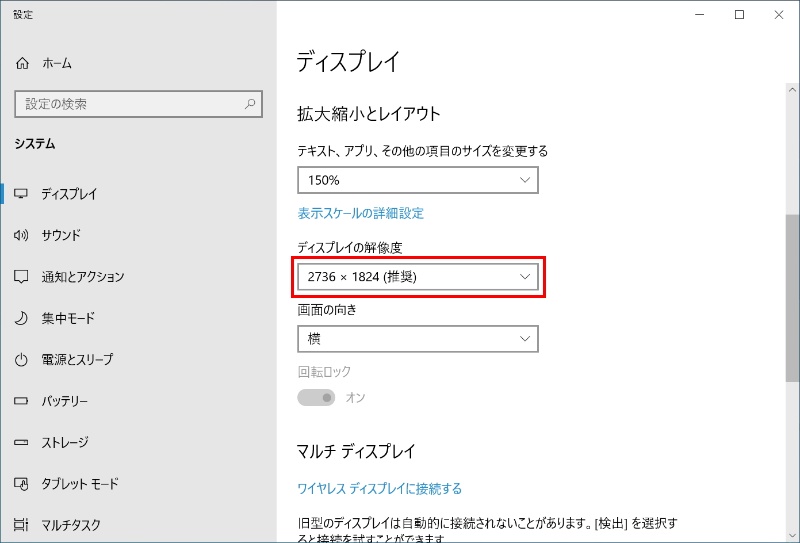Open 表示スケールの詳細設定 link
This screenshot has width=800, height=543.
point(361,213)
